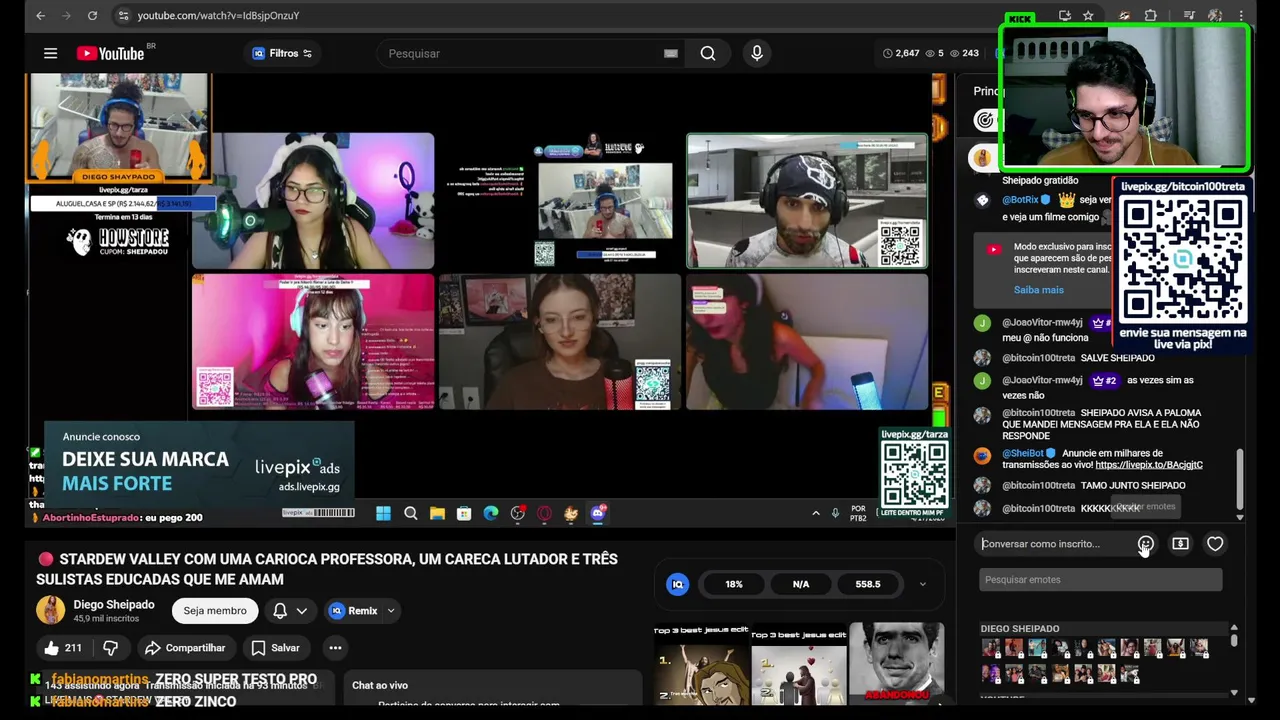Viewport: 1280px width, 720px height.
Task: Expand the notification bell dropdown arrow
Action: pyautogui.click(x=301, y=610)
